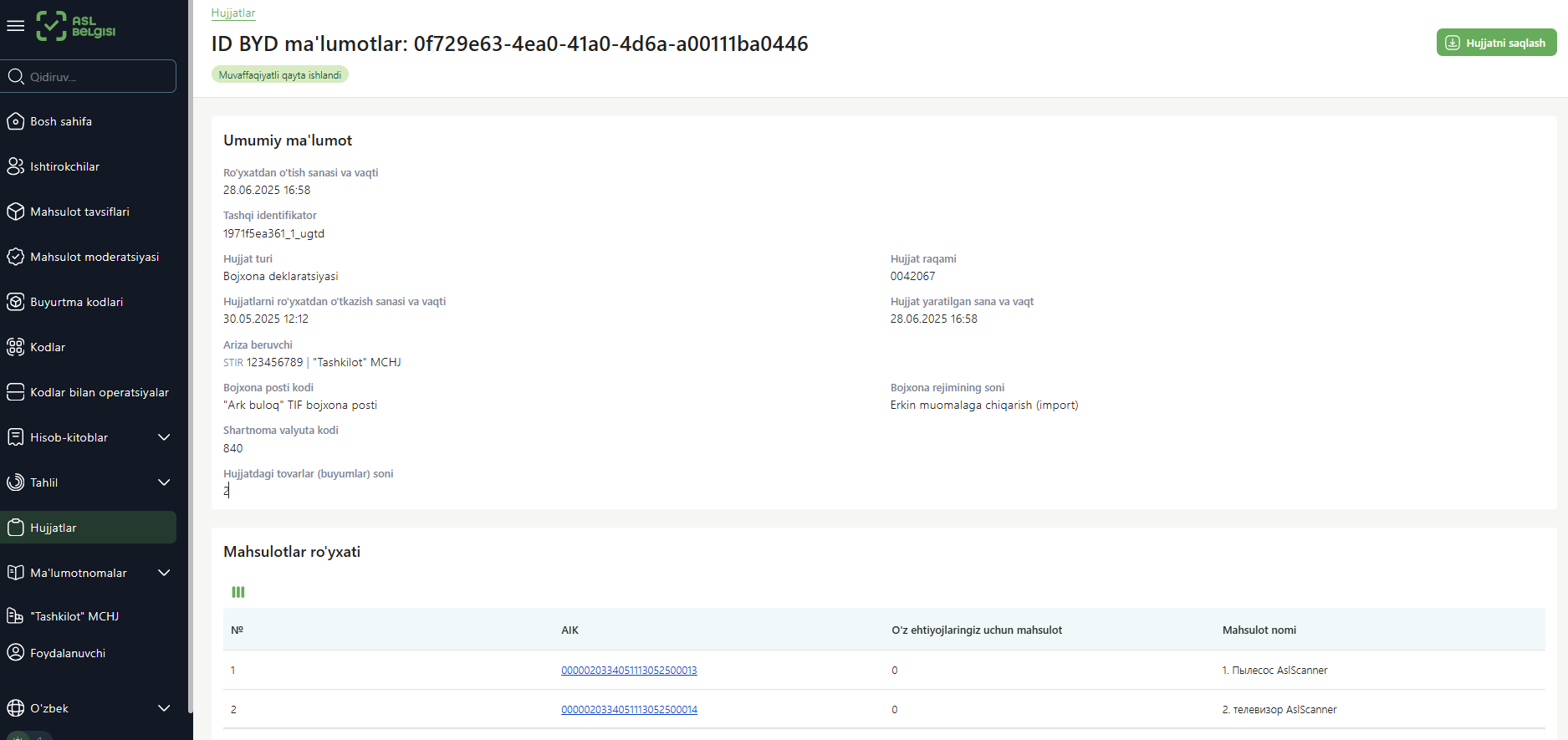Select Hujjatlar in the sidebar
The image size is (1568, 740).
(54, 528)
